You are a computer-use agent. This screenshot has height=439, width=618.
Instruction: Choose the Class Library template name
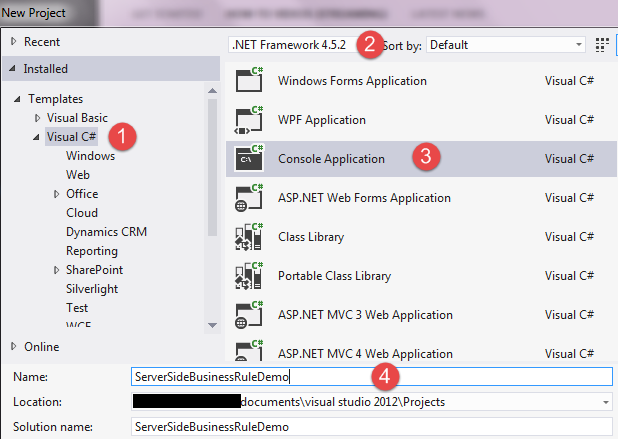point(311,237)
